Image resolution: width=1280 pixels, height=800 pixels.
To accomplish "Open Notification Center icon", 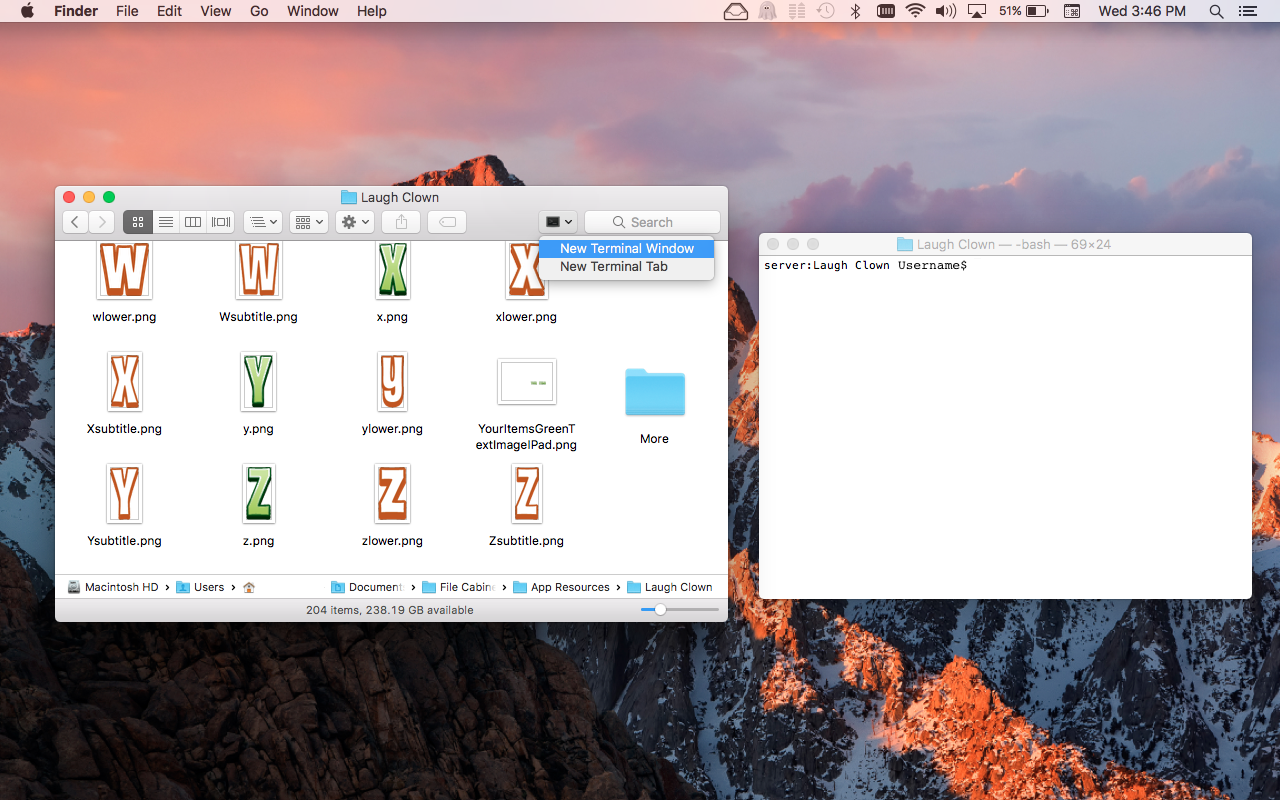I will tap(1246, 11).
